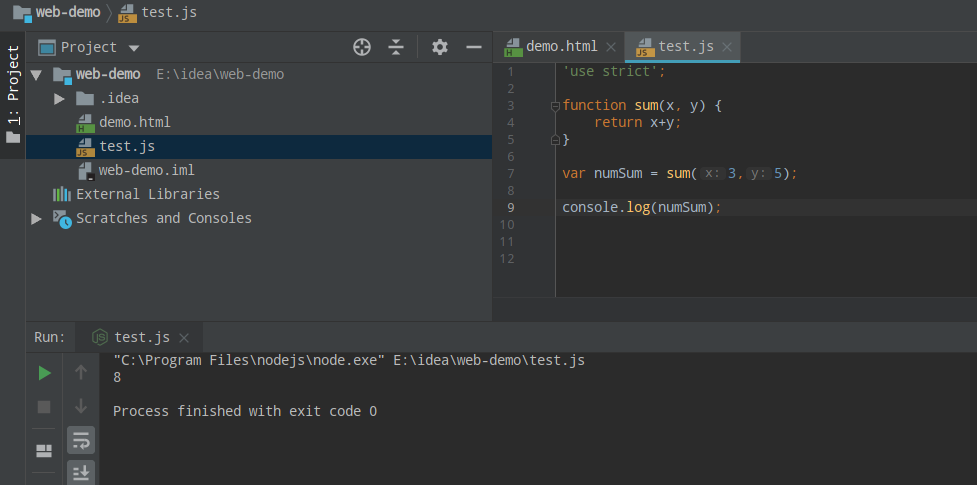Image resolution: width=977 pixels, height=485 pixels.
Task: Click the Up stack trace arrow
Action: coord(81,372)
